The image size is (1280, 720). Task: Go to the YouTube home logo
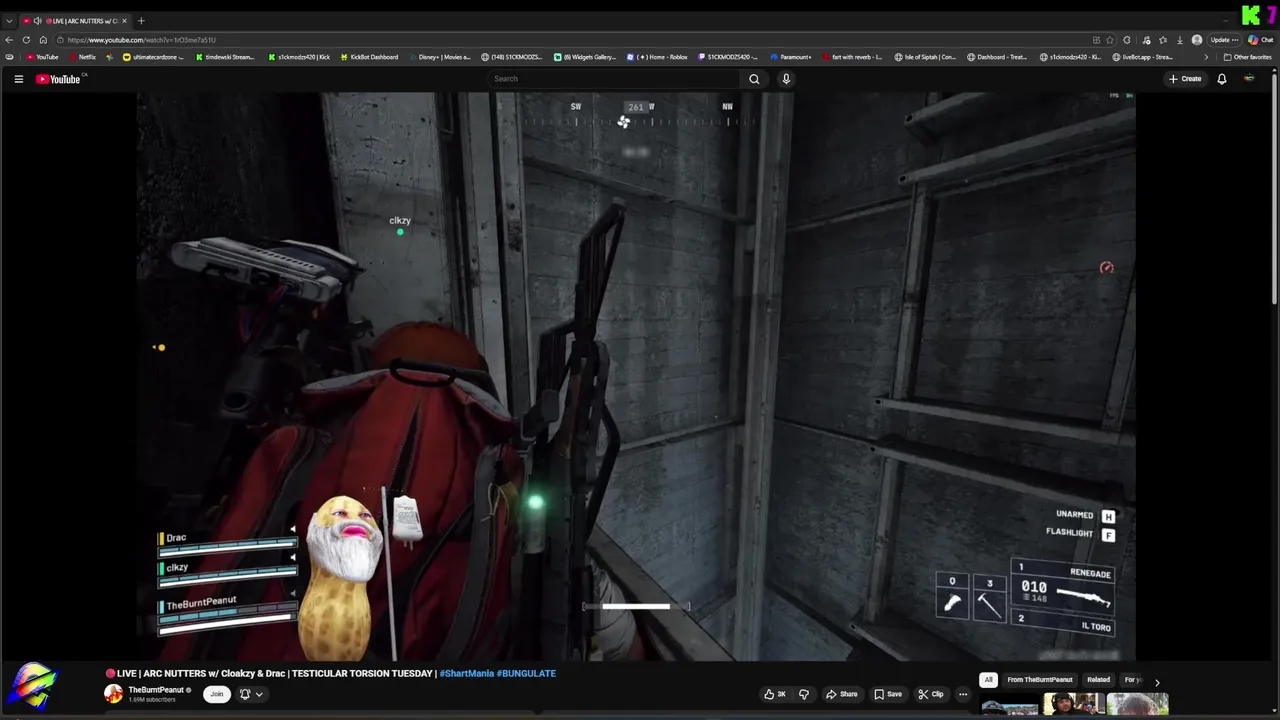coord(58,79)
